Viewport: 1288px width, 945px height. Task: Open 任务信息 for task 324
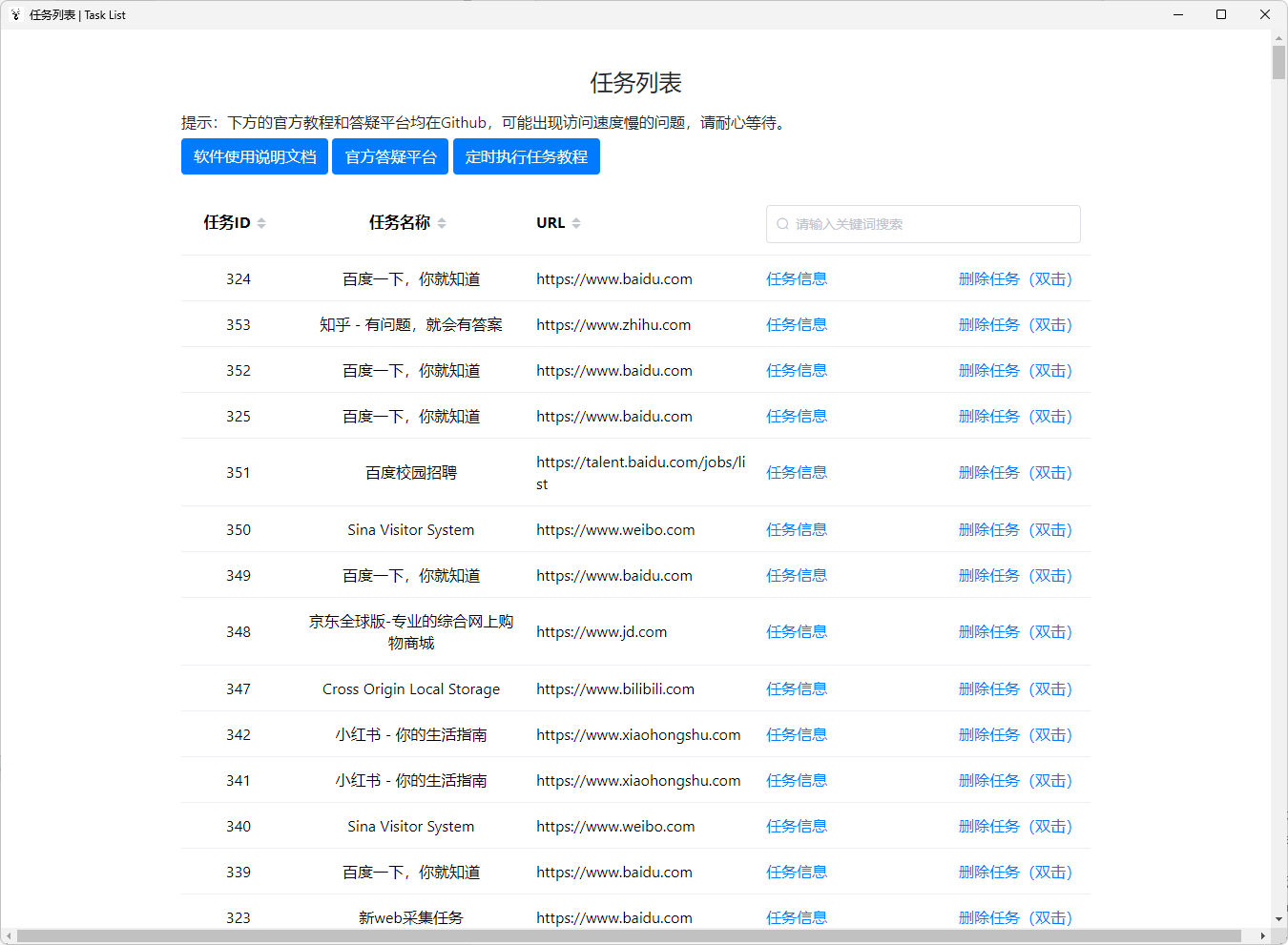point(797,278)
